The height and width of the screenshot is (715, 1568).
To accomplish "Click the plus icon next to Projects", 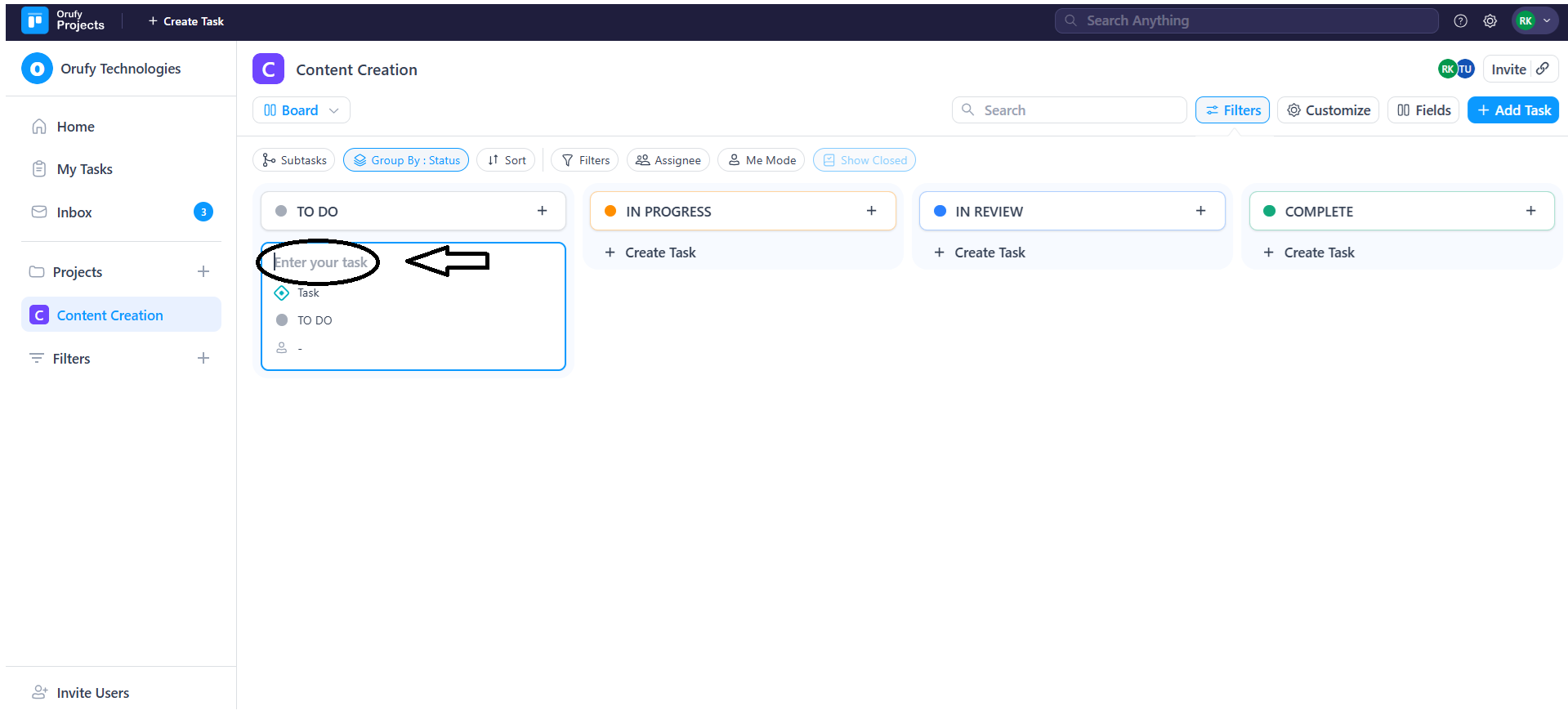I will point(203,271).
